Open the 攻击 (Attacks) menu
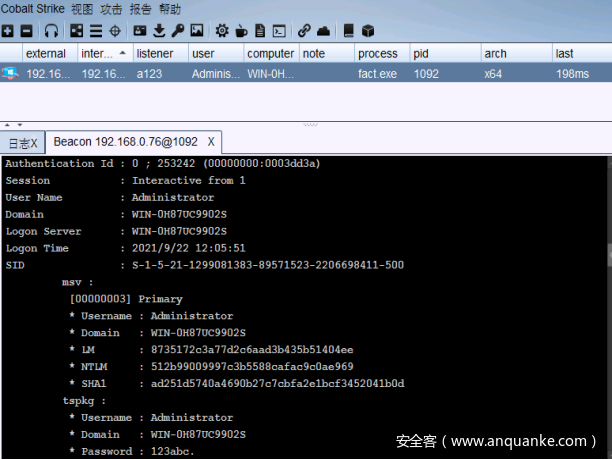This screenshot has width=612, height=460. (111, 9)
